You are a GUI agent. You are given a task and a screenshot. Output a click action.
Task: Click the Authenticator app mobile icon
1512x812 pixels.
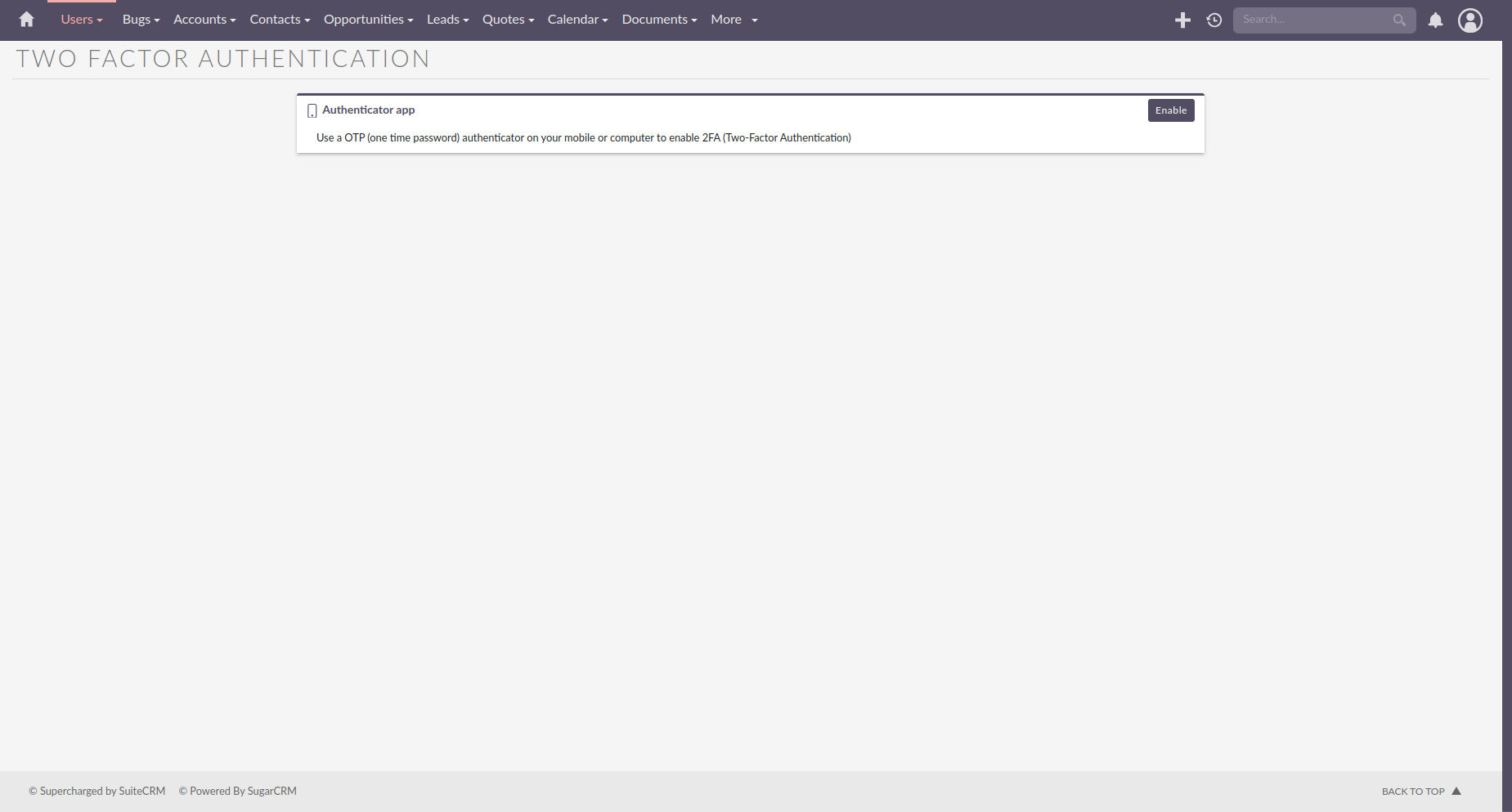[x=311, y=110]
